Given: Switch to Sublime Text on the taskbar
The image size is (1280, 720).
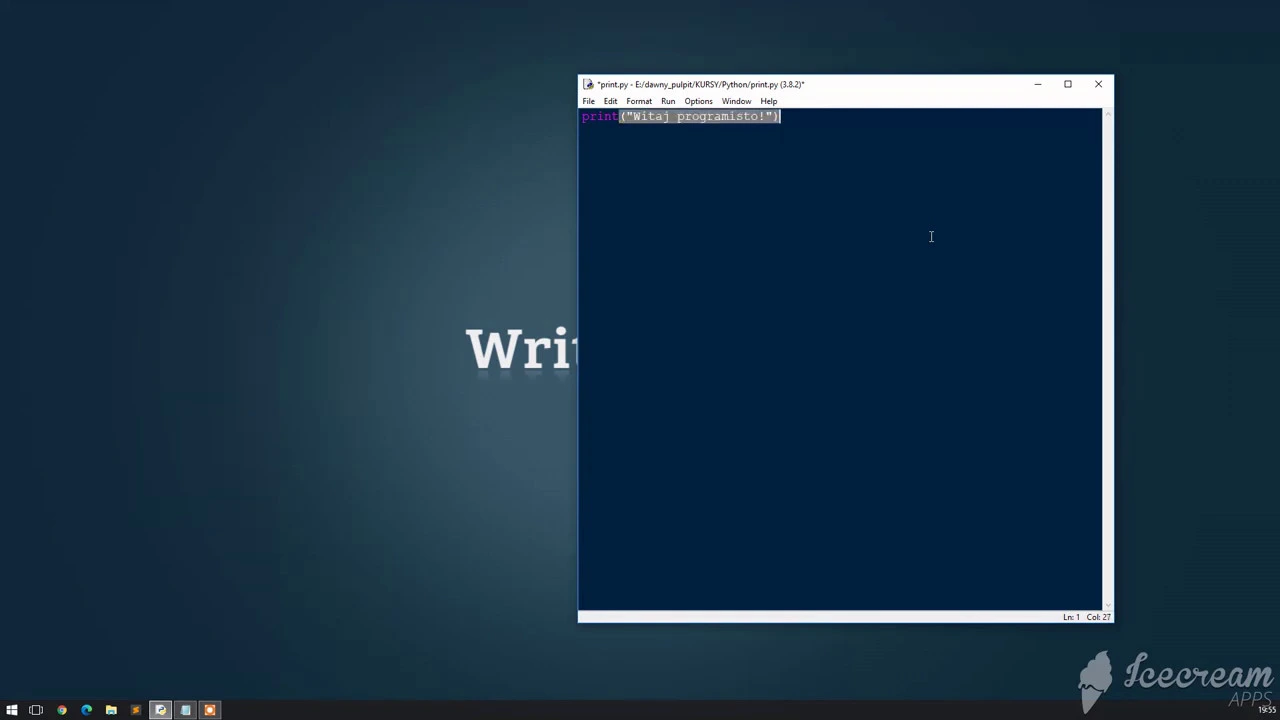Looking at the screenshot, I should (136, 710).
